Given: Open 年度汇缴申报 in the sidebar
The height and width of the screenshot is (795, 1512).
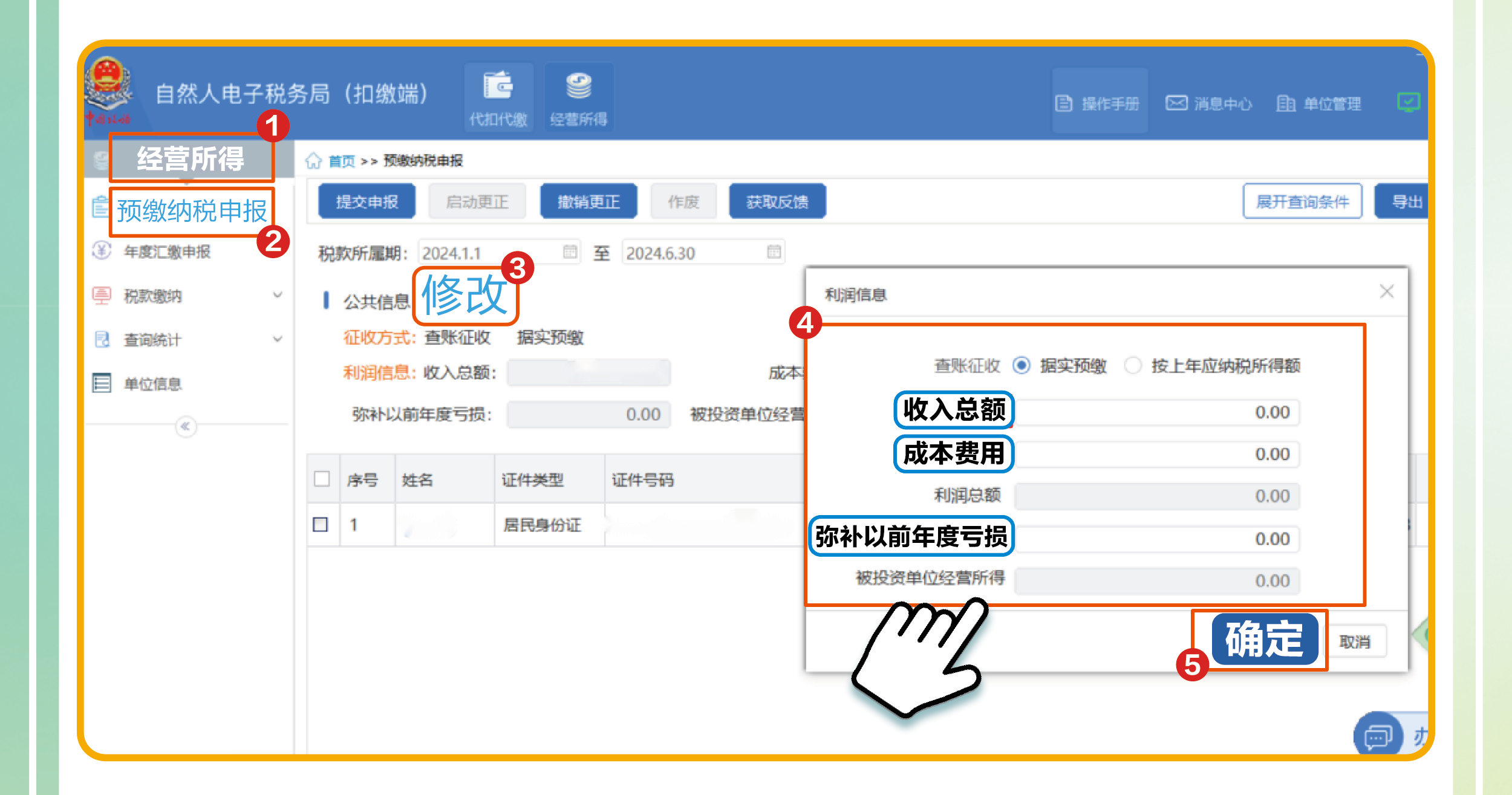Looking at the screenshot, I should (167, 251).
